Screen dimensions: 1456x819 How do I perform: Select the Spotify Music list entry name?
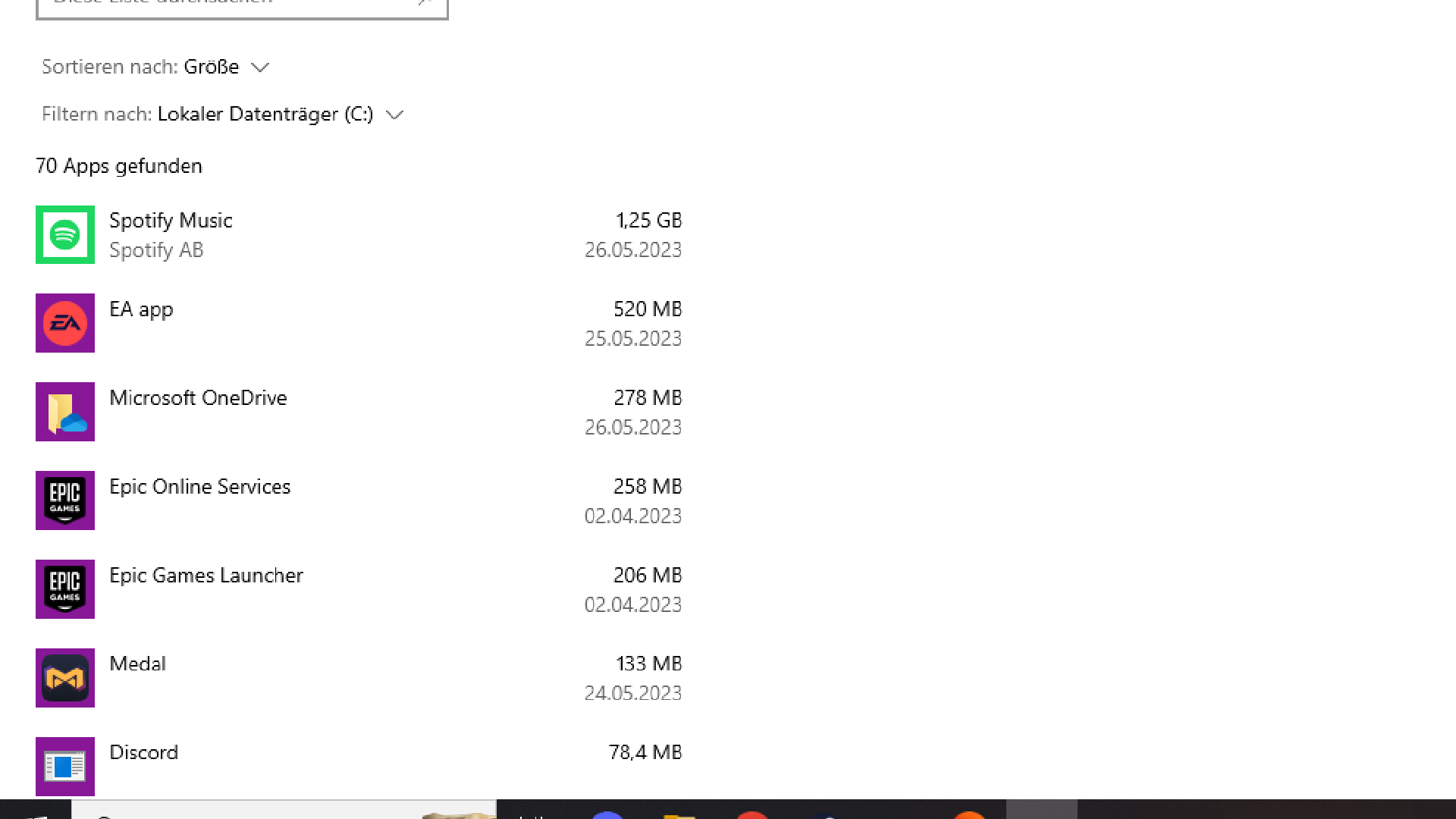click(x=171, y=221)
